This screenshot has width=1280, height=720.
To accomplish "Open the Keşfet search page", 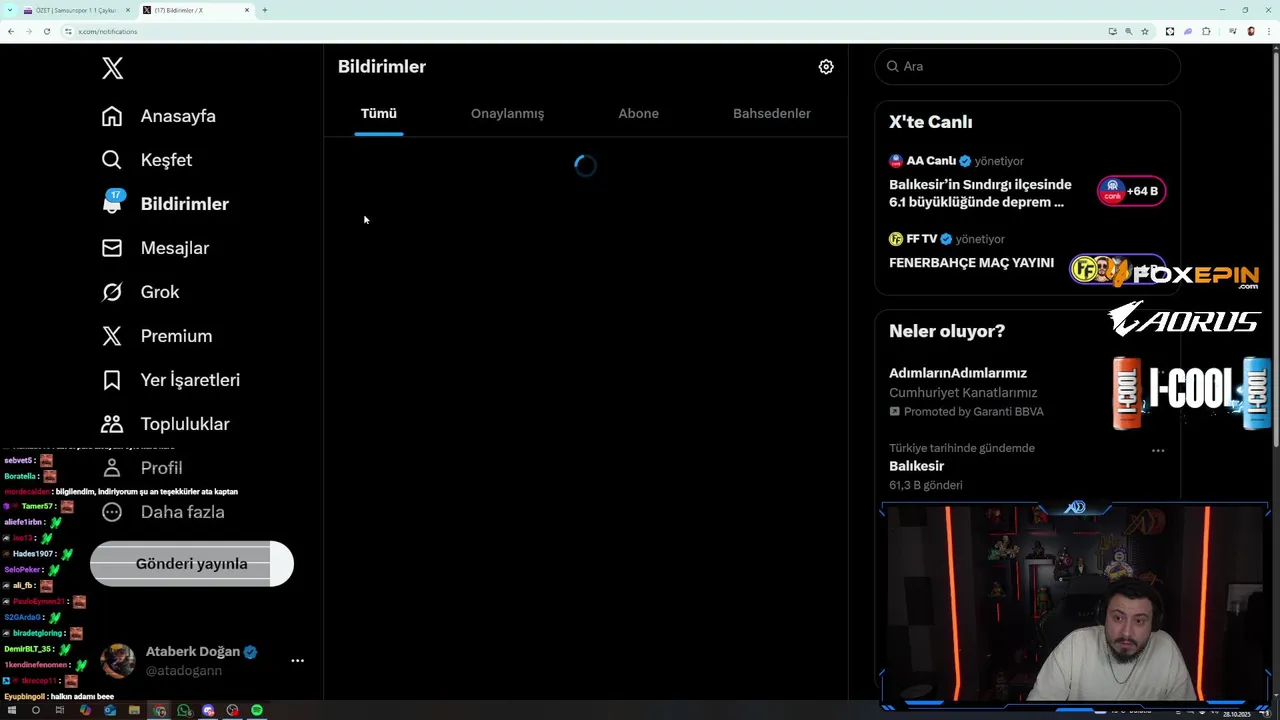I will (x=147, y=160).
